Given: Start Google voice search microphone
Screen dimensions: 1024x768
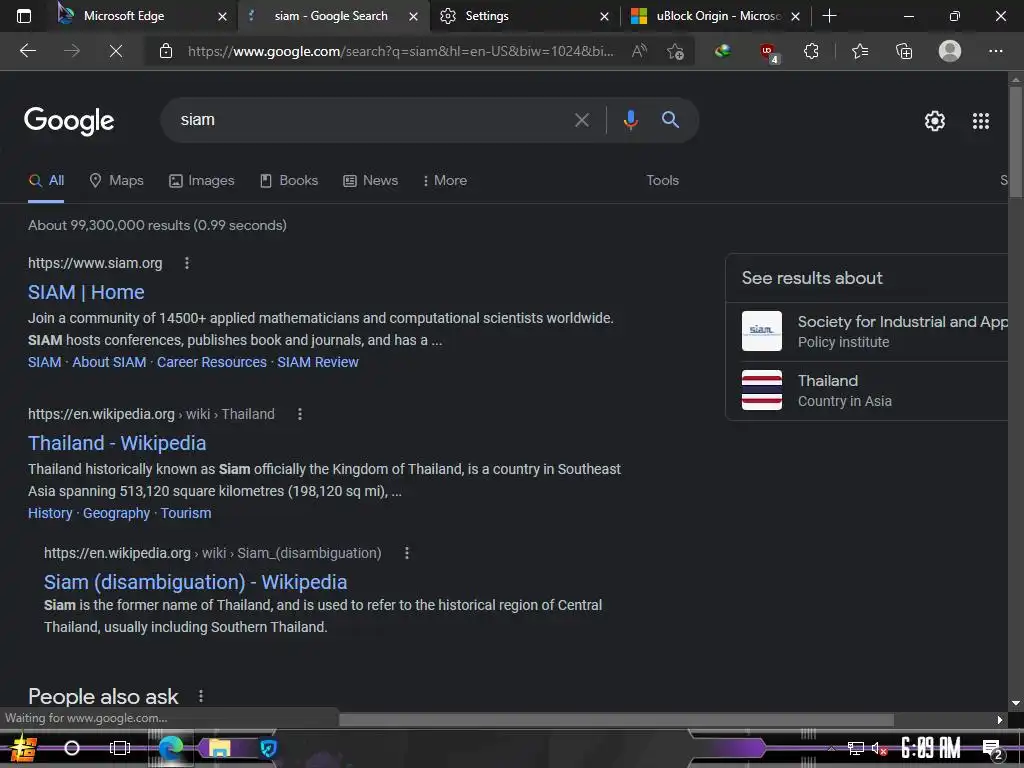Looking at the screenshot, I should coord(630,120).
